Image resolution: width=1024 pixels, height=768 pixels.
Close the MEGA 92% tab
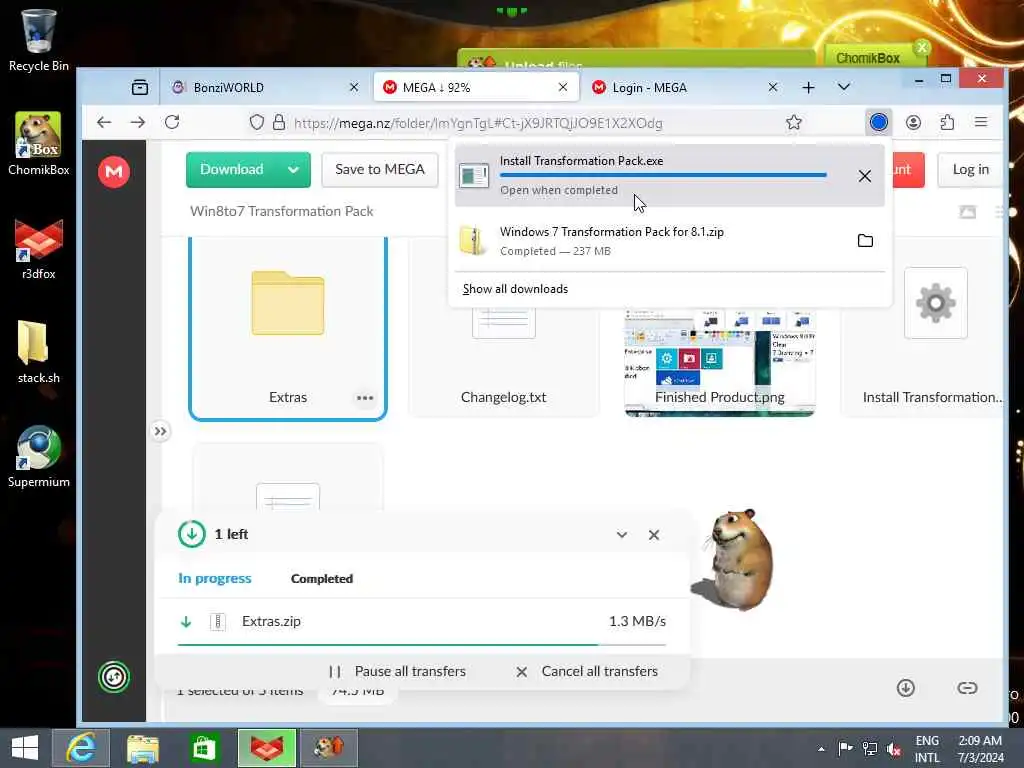click(563, 87)
